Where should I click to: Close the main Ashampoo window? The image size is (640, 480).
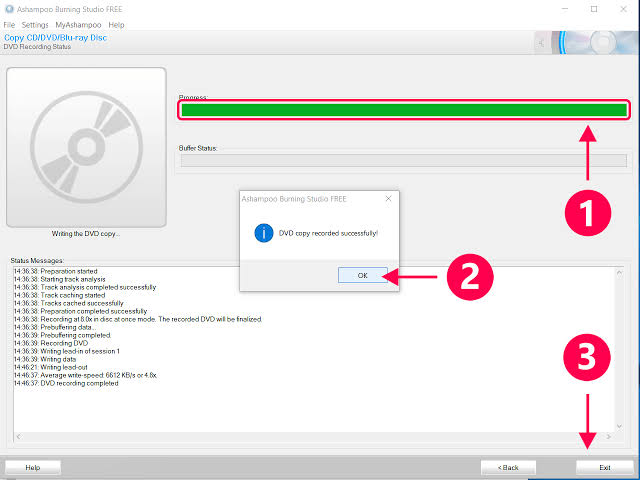(x=623, y=9)
